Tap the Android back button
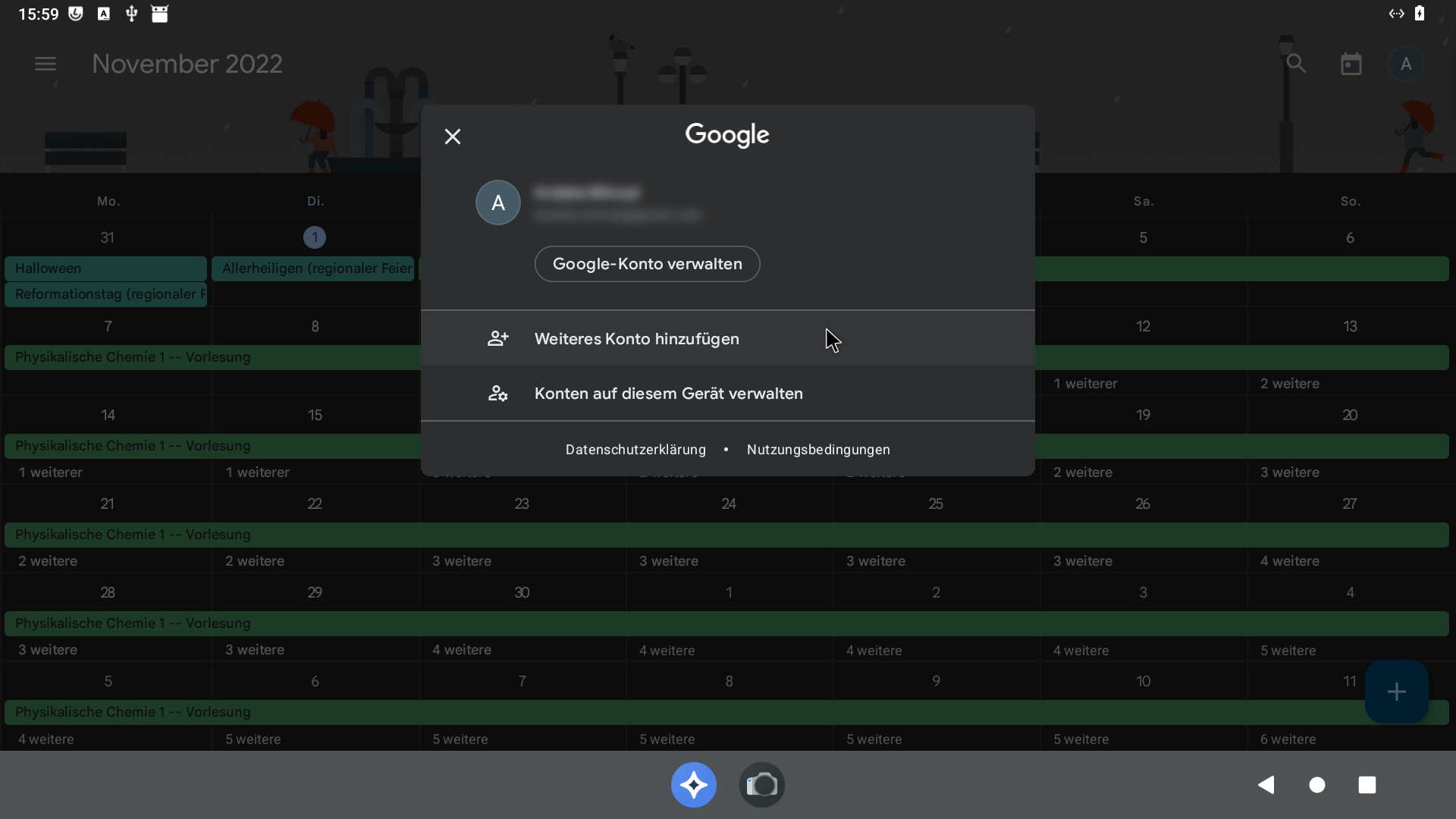1456x819 pixels. click(x=1266, y=785)
